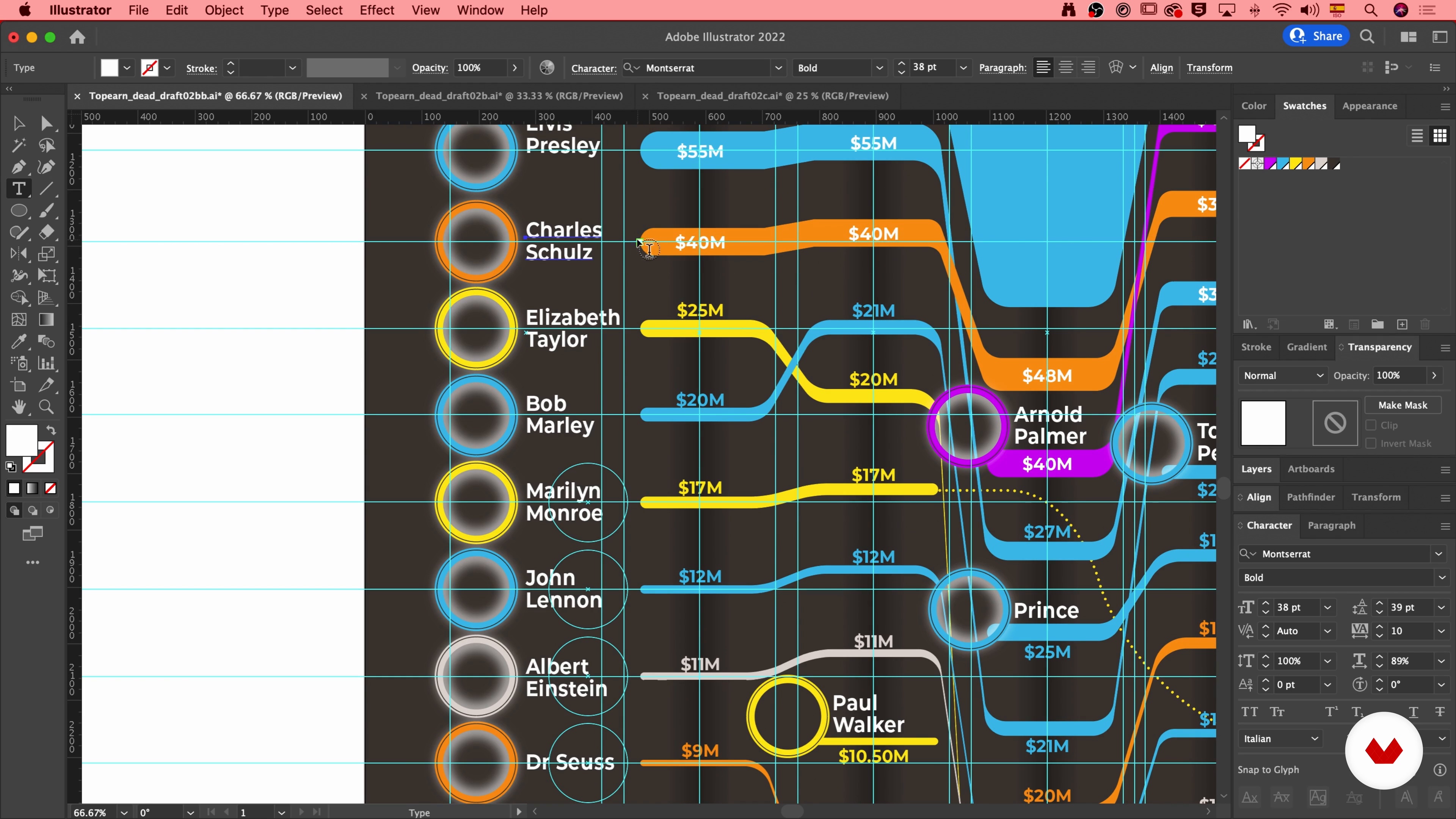
Task: Open the Normal blending mode dropdown
Action: pyautogui.click(x=1282, y=375)
